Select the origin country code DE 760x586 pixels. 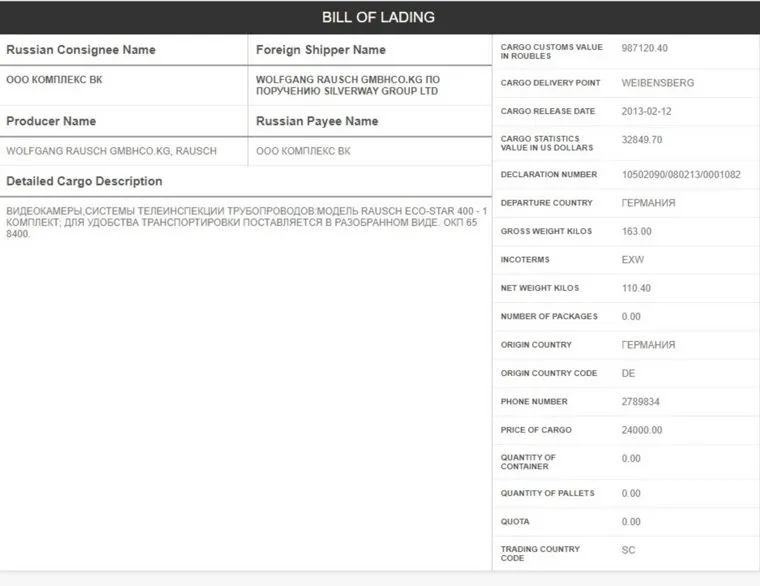coord(628,373)
